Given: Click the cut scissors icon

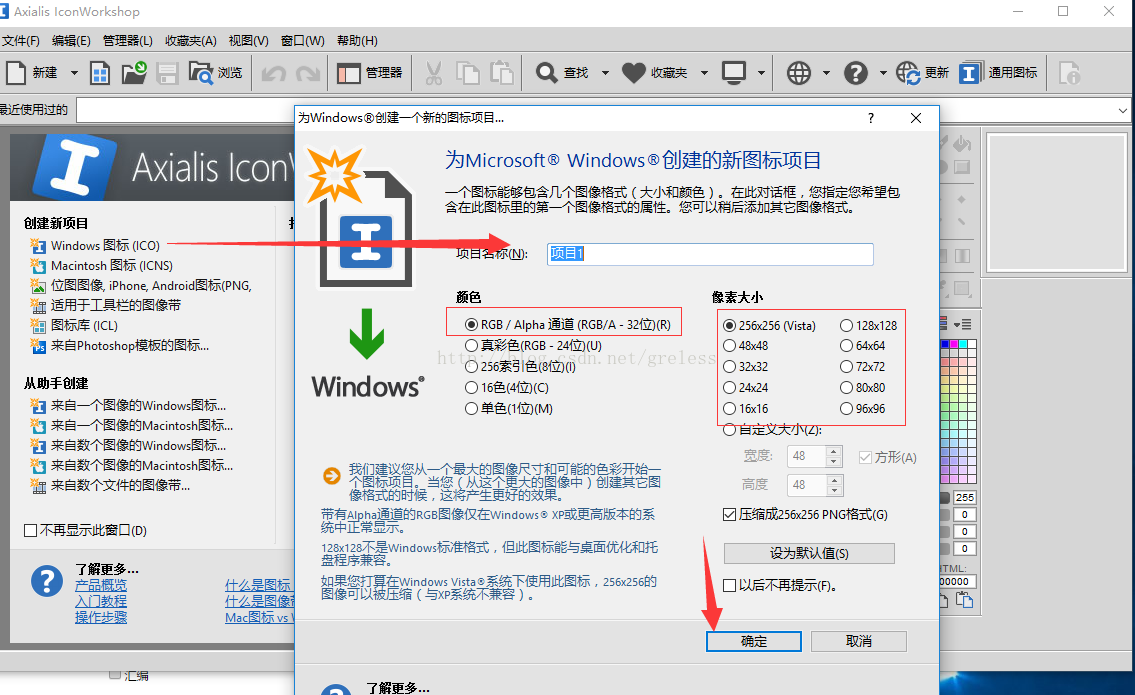Looking at the screenshot, I should coord(434,72).
